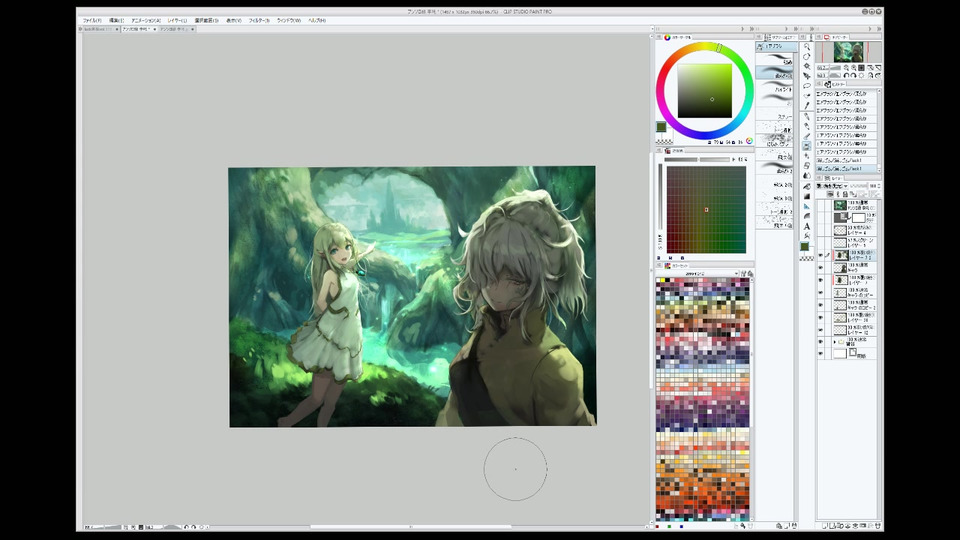Open the ウィンドウ menu

click(x=288, y=20)
